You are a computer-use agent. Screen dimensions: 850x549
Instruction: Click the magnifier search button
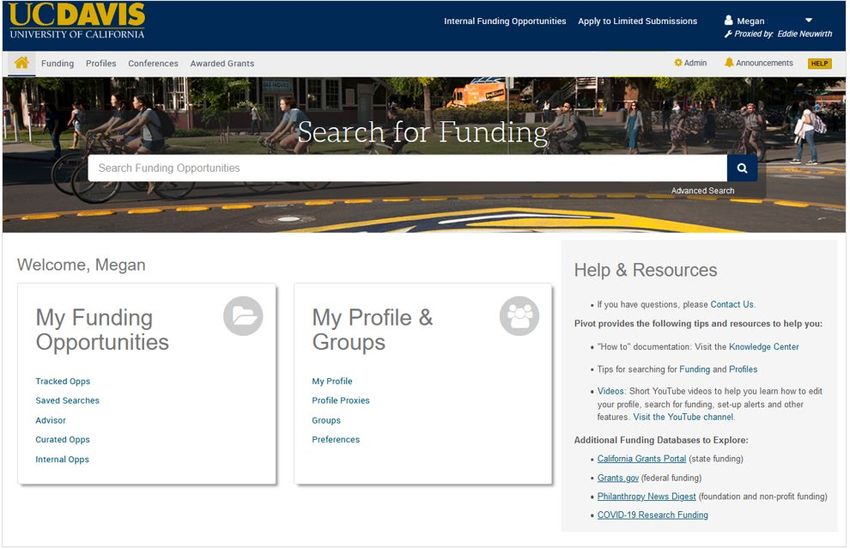click(744, 169)
